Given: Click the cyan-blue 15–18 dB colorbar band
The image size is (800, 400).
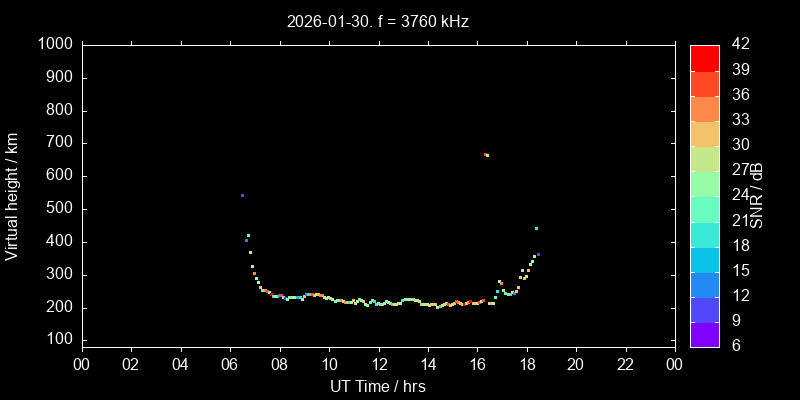Looking at the screenshot, I should pyautogui.click(x=705, y=259).
